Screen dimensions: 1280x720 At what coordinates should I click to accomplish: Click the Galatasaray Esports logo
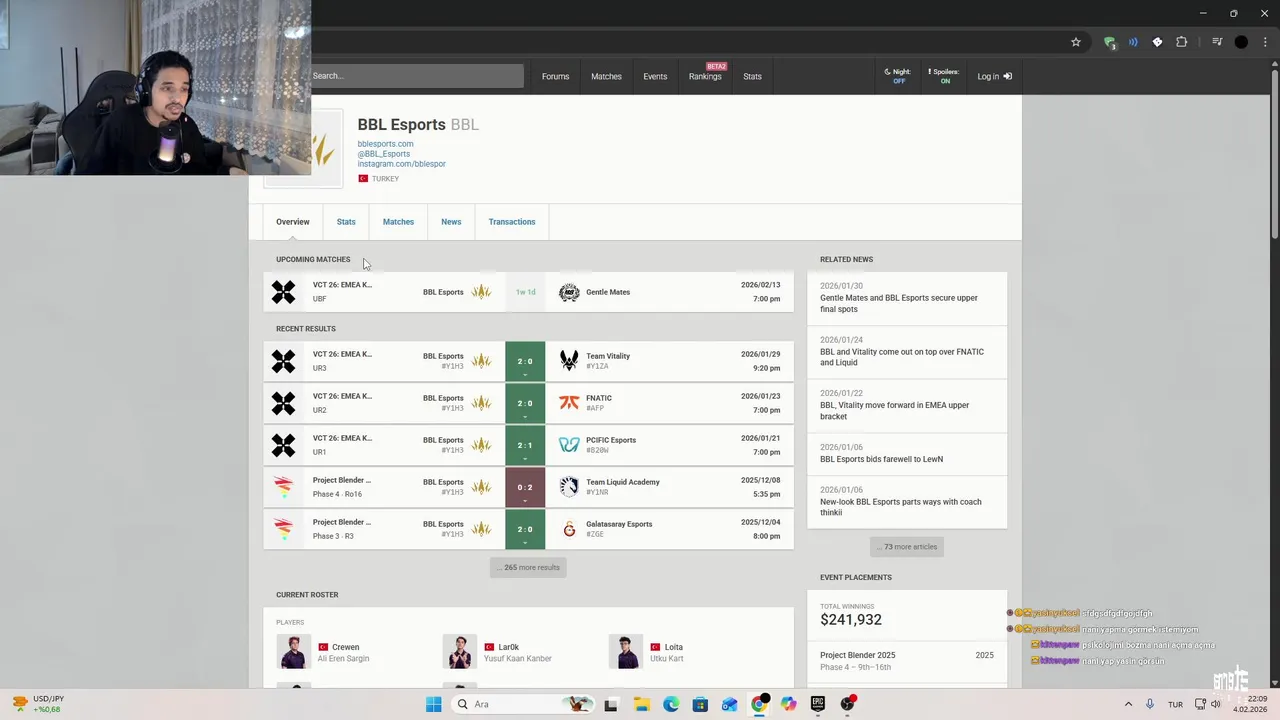point(569,529)
